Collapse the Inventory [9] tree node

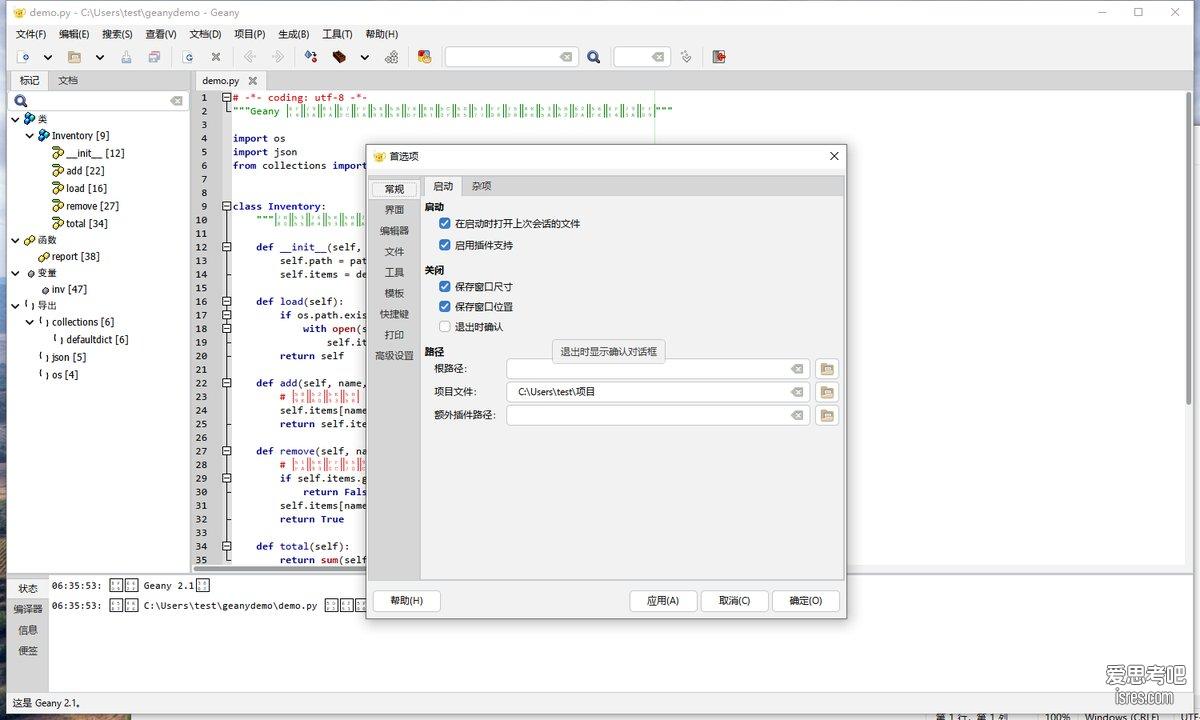tap(30, 136)
